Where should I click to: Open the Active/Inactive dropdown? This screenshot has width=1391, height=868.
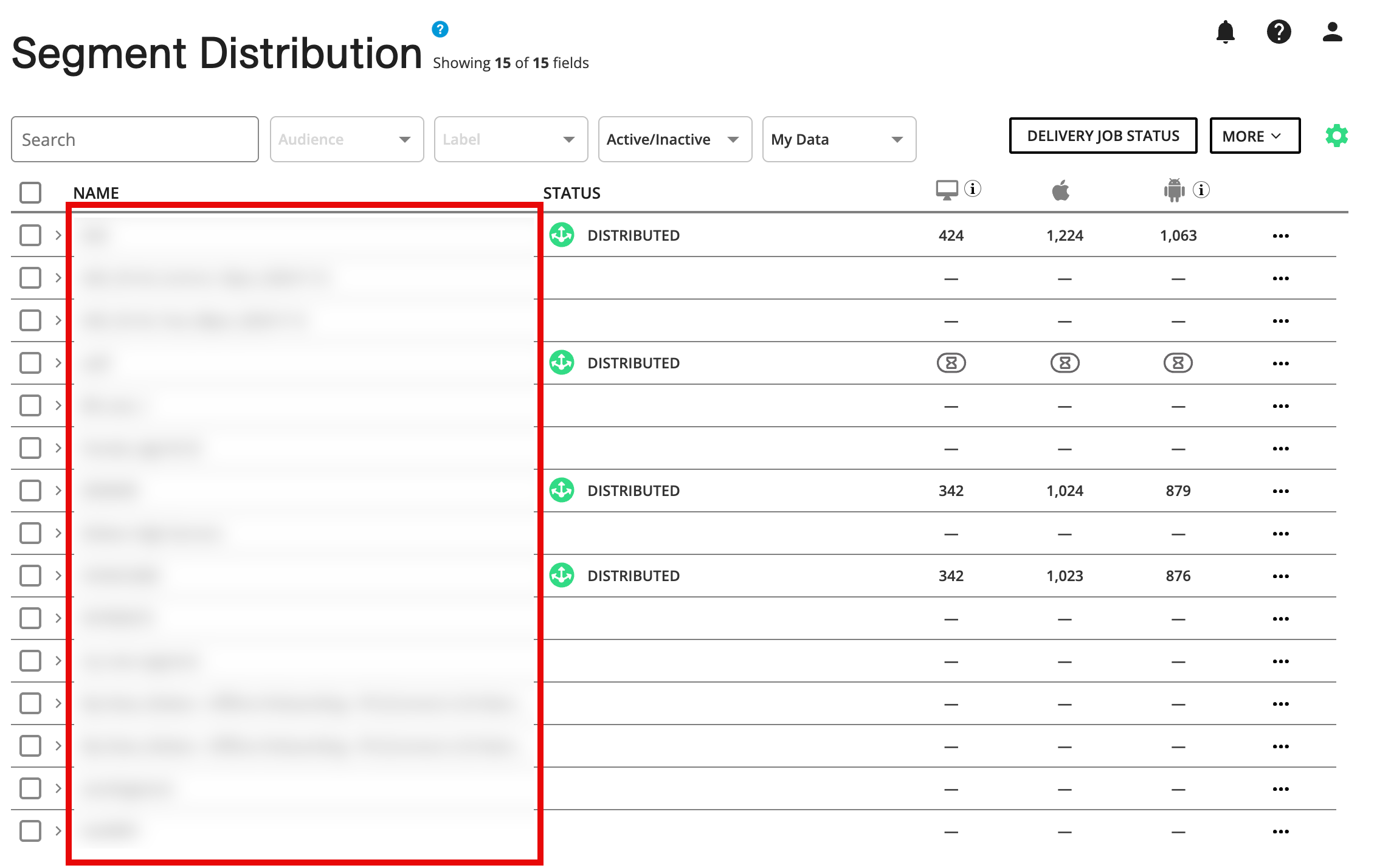pyautogui.click(x=675, y=139)
